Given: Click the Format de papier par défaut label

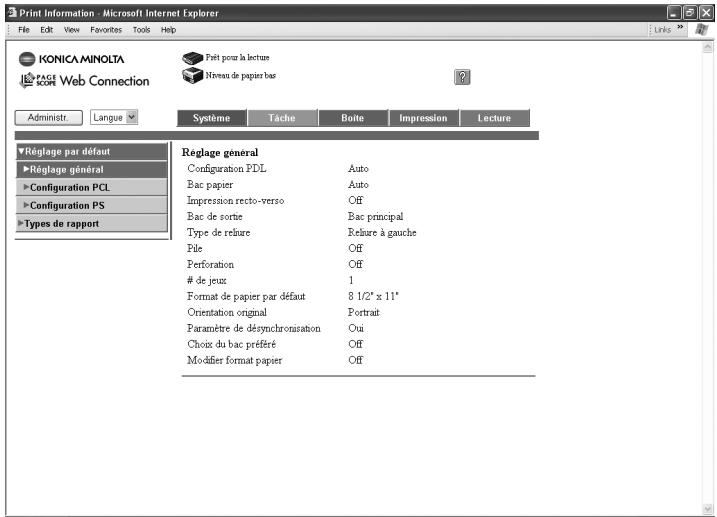Looking at the screenshot, I should [246, 296].
